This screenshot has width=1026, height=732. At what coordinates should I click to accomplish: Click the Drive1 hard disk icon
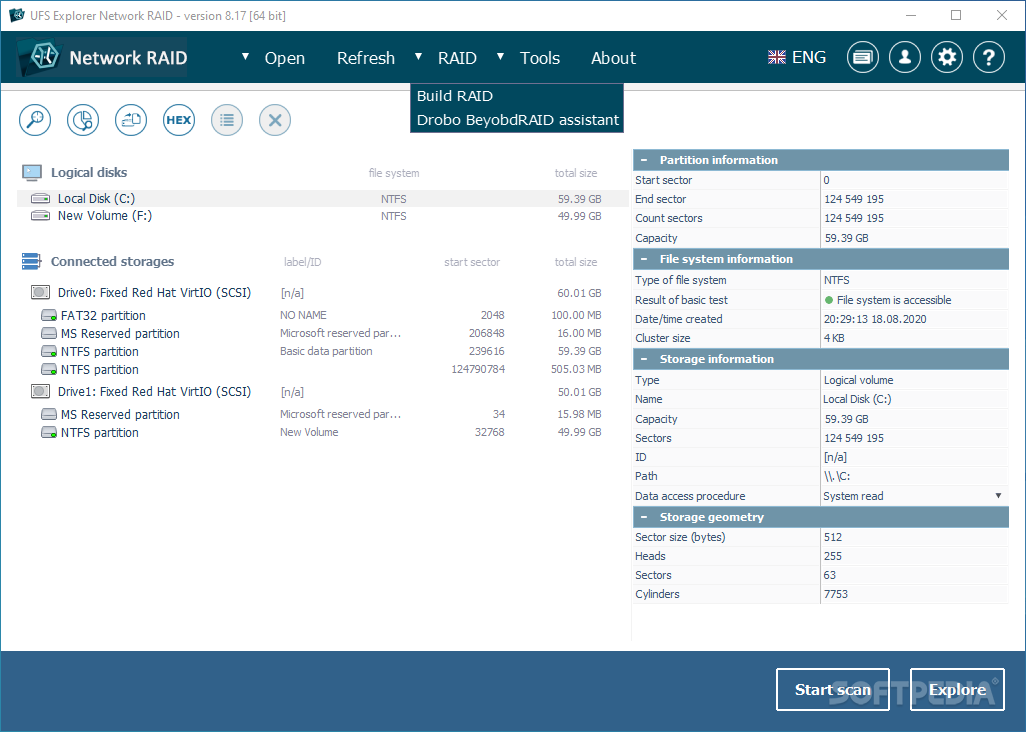click(41, 391)
